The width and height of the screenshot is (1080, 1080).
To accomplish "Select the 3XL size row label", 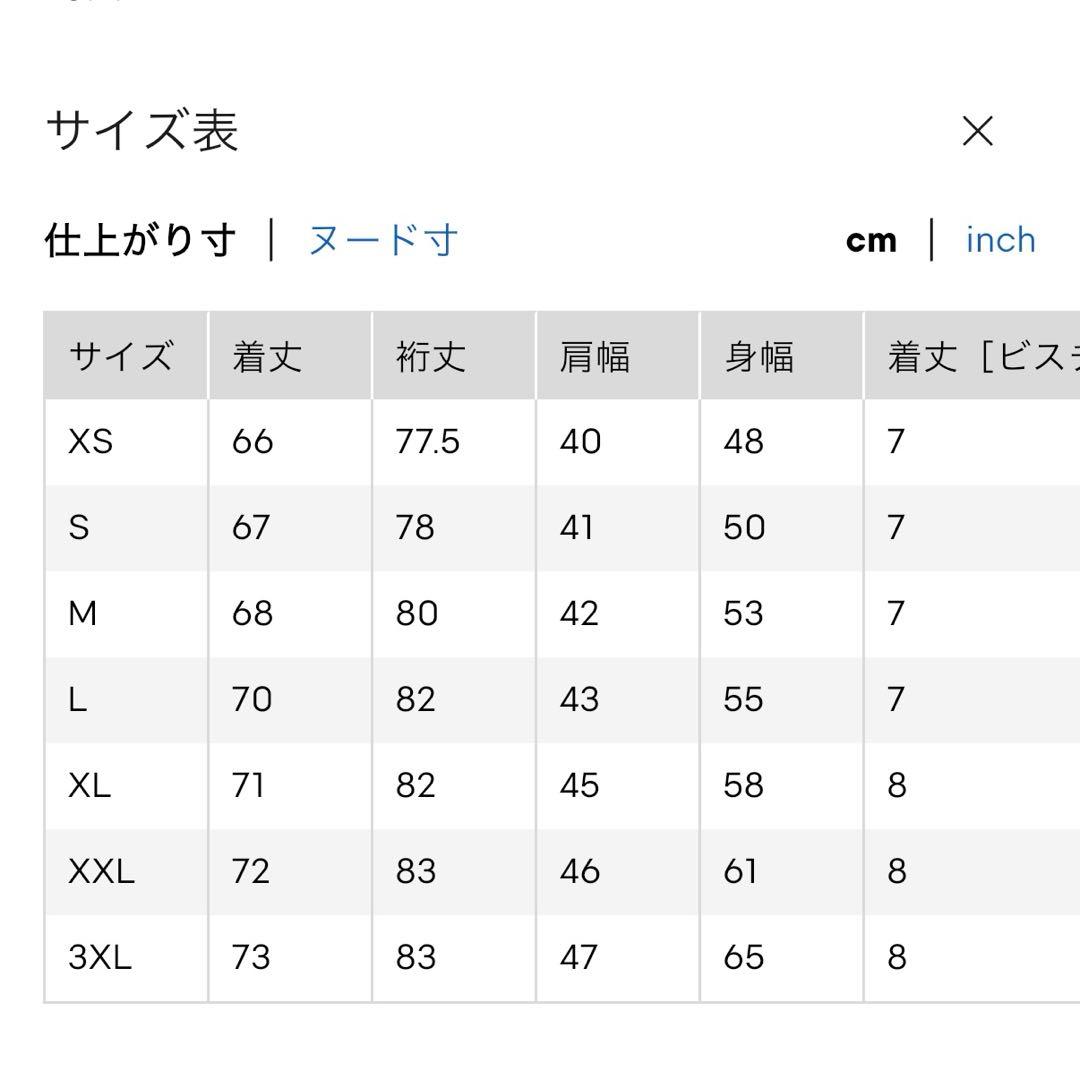I will coord(100,958).
